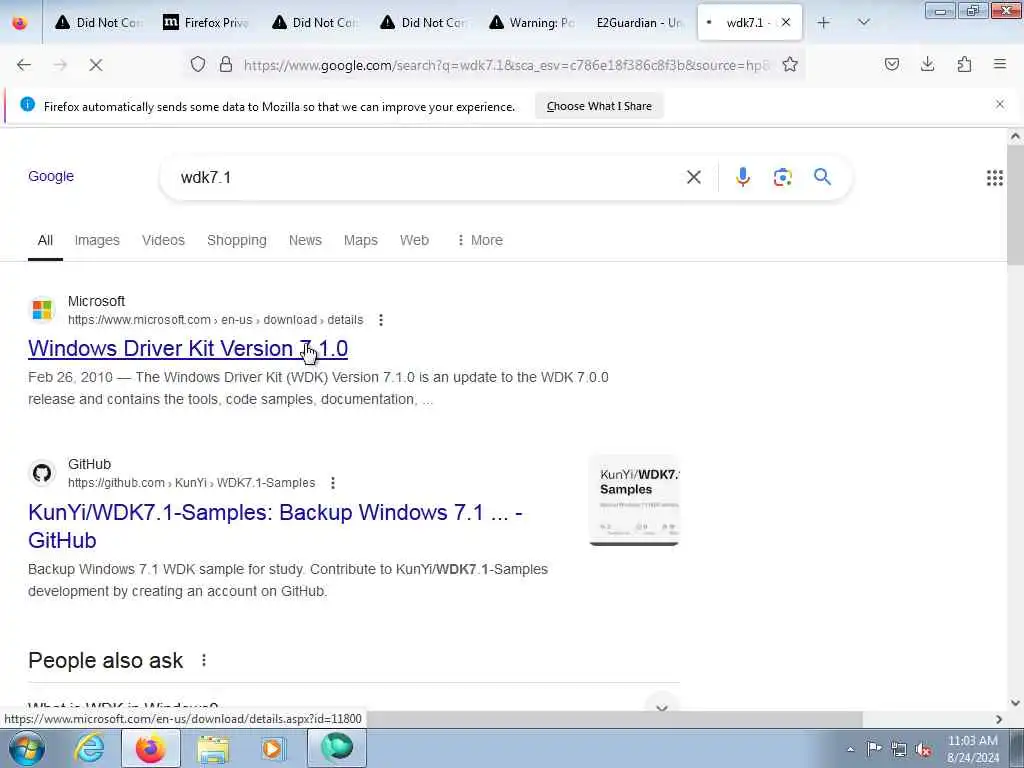Click the taskbar clock 11:03 AM
This screenshot has width=1024, height=768.
(972, 741)
